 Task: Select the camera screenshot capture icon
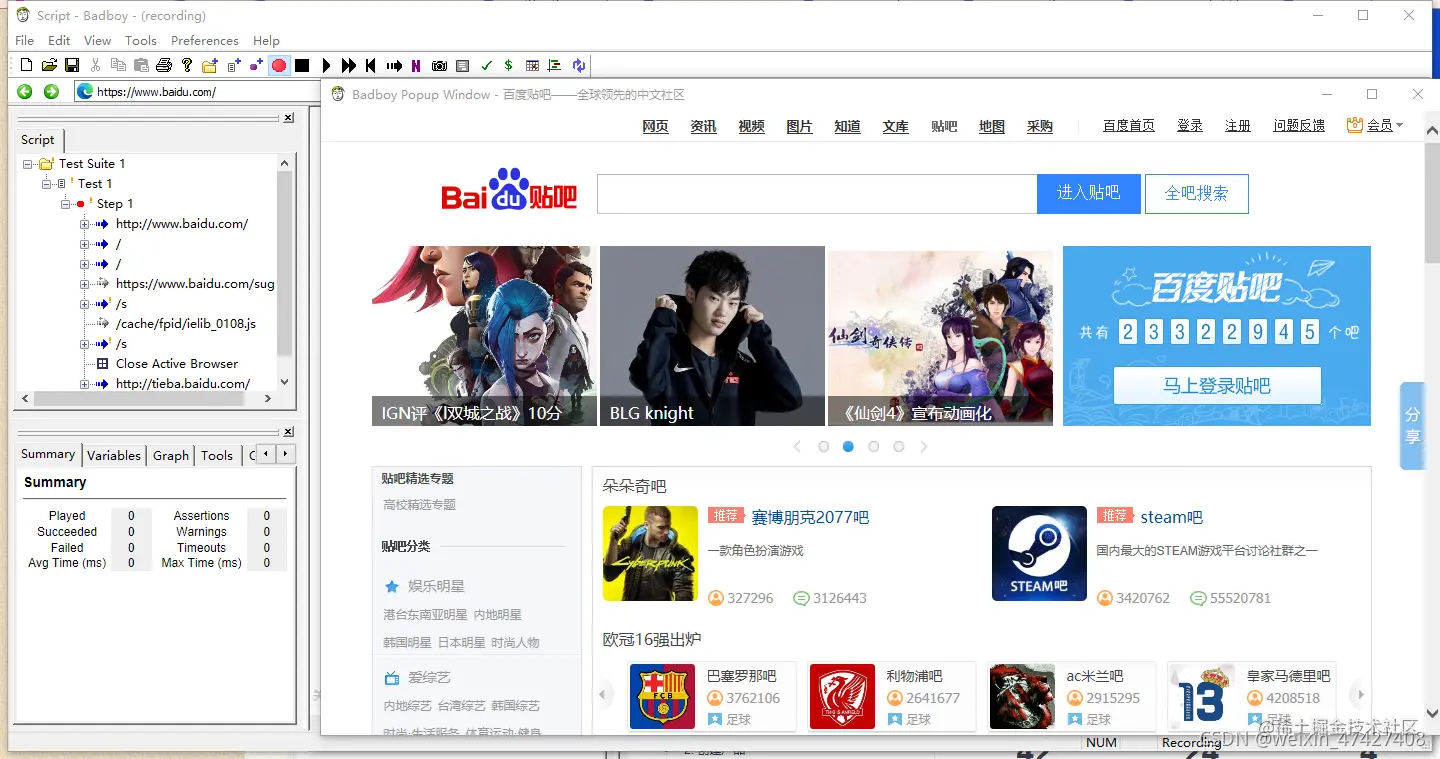tap(439, 65)
